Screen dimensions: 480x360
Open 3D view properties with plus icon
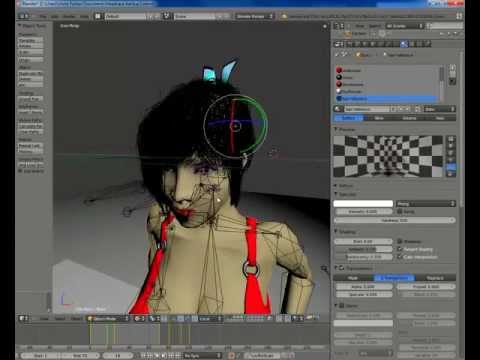[x=325, y=26]
